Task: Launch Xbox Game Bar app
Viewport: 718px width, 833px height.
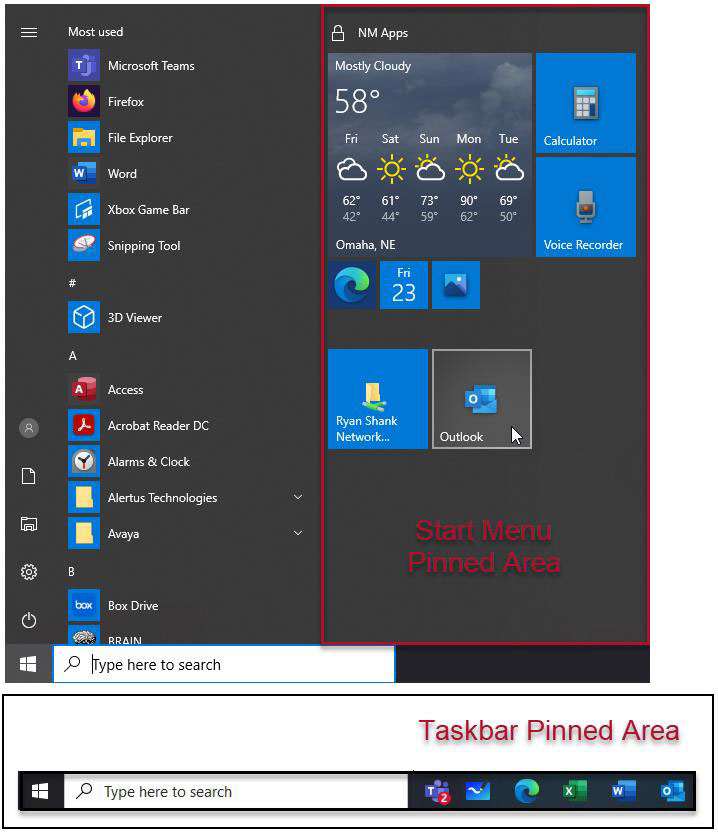Action: pyautogui.click(x=185, y=209)
